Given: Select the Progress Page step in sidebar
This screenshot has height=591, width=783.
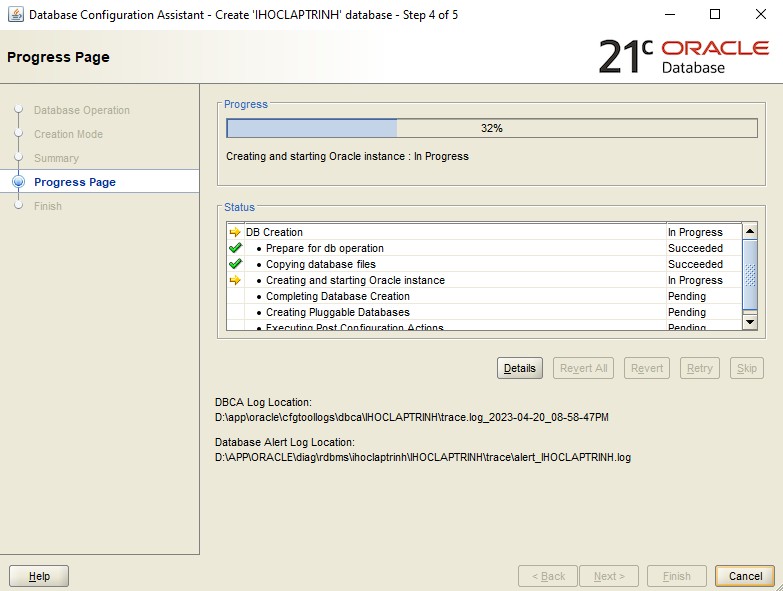Looking at the screenshot, I should click(75, 182).
